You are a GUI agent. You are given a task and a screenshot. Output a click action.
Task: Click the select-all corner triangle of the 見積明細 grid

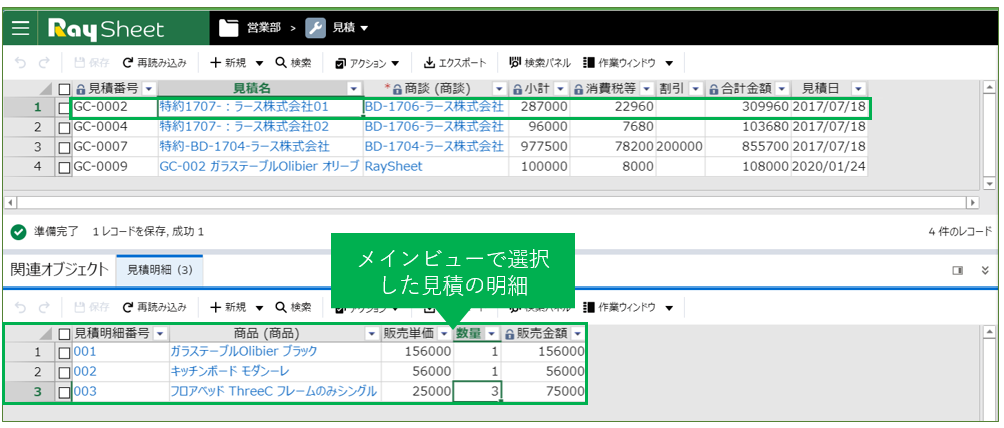45,334
